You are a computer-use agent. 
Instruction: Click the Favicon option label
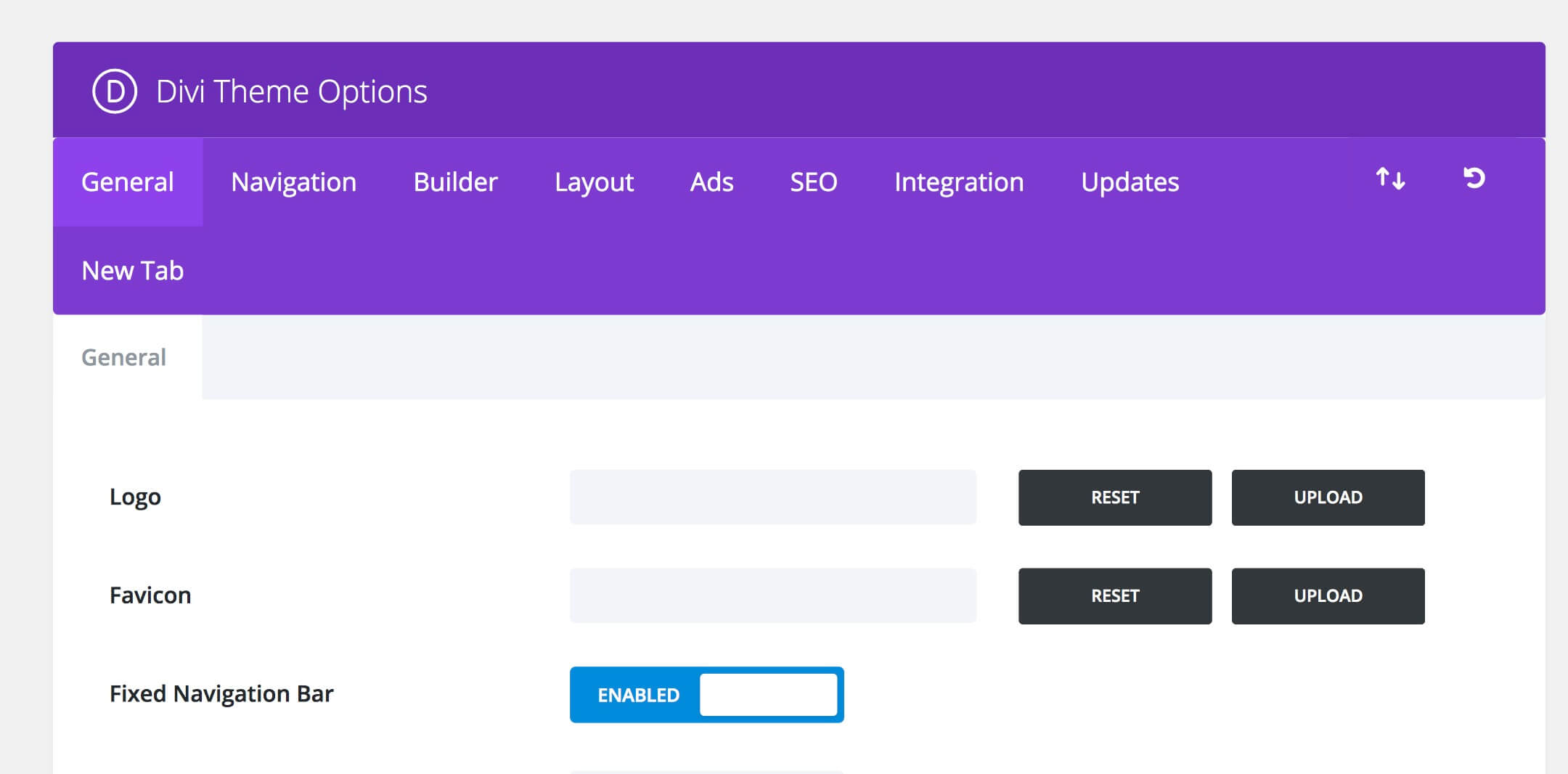[x=150, y=595]
